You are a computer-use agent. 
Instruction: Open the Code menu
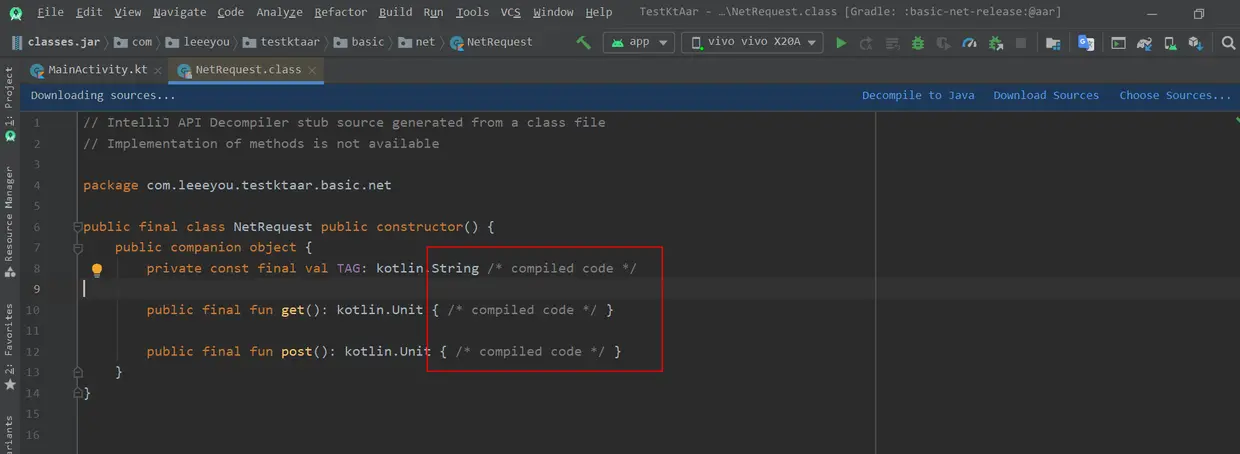click(231, 12)
